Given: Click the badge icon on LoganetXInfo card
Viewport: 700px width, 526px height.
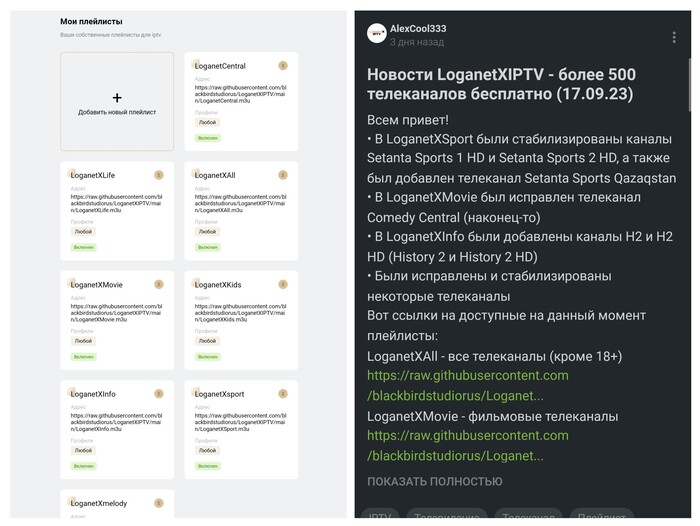Looking at the screenshot, I should (158, 394).
